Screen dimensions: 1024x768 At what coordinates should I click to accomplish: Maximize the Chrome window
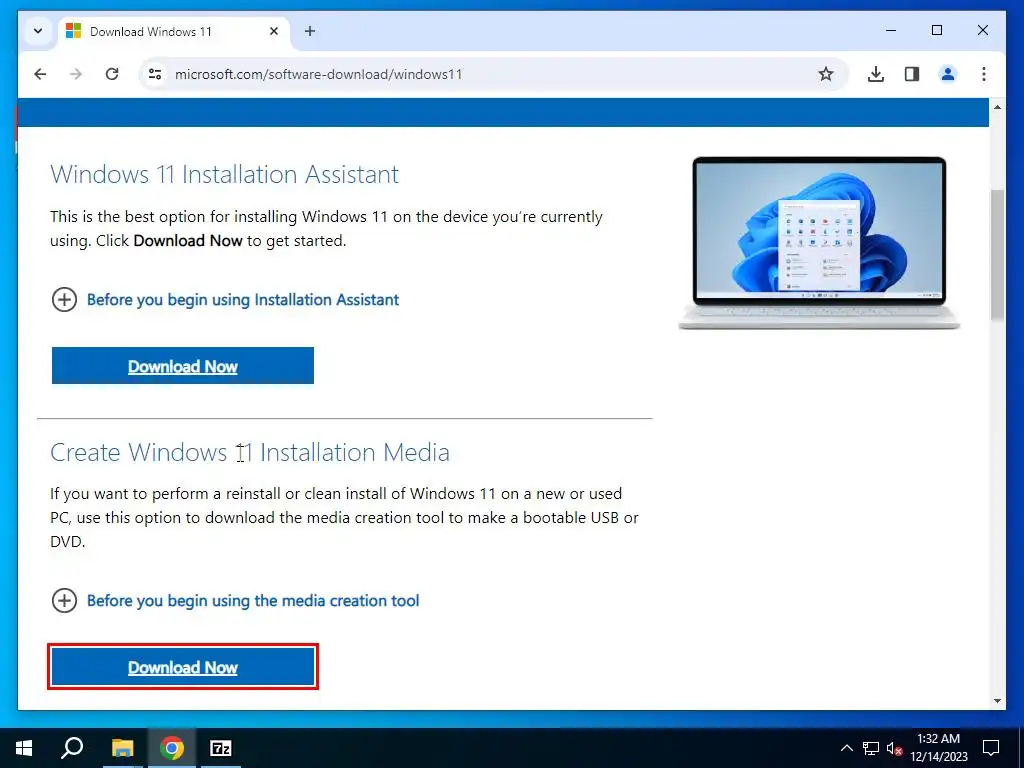click(936, 30)
